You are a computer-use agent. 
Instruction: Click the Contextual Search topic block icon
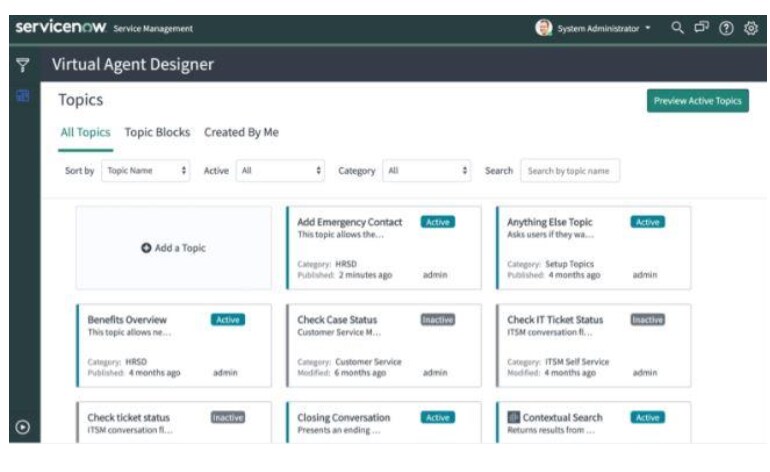pos(513,417)
